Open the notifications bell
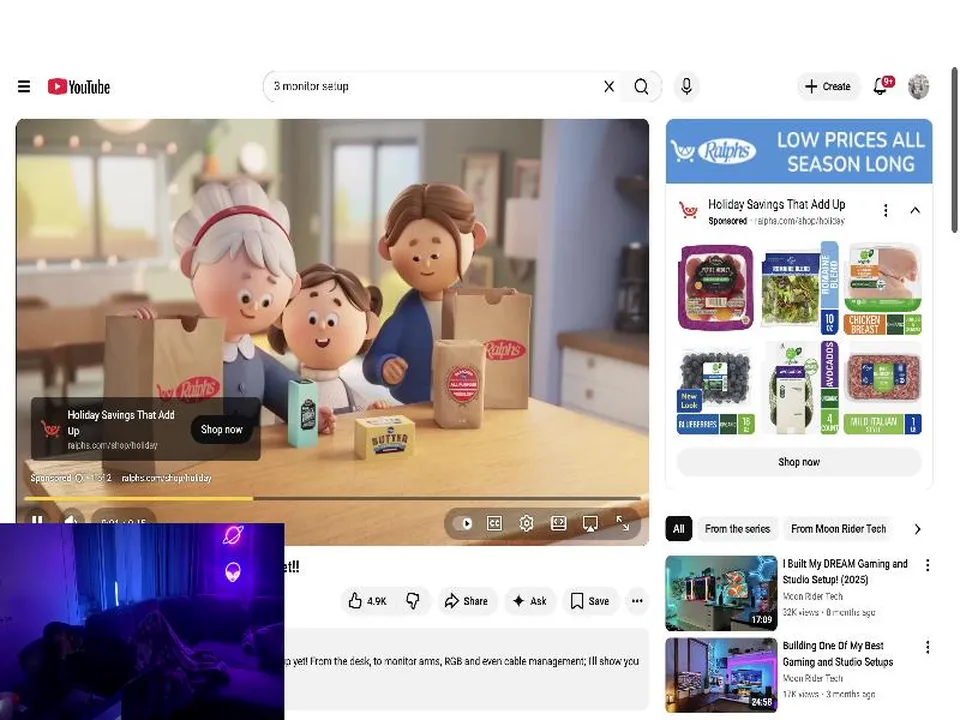This screenshot has width=960, height=720. (881, 86)
